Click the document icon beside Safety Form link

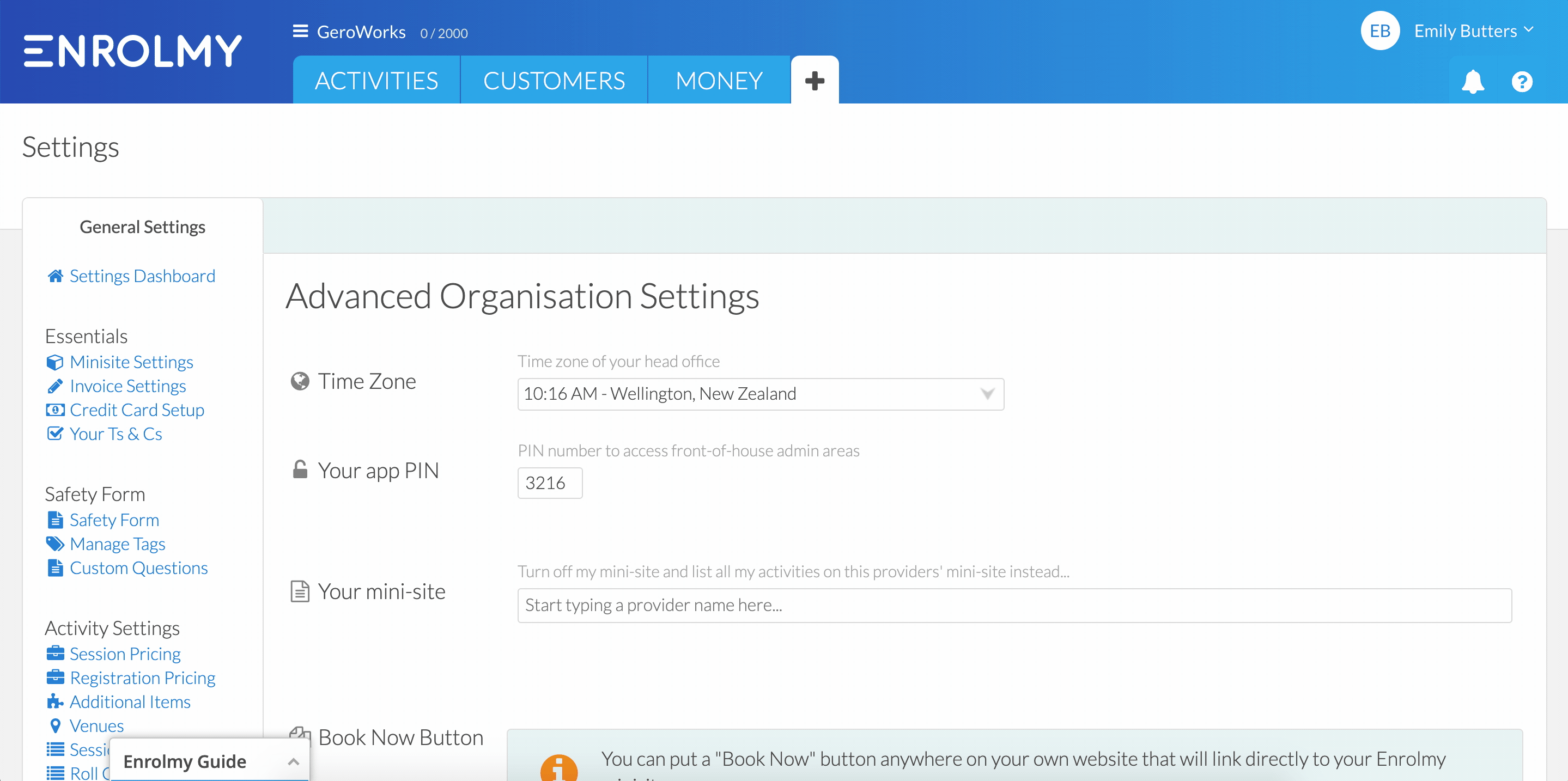click(x=55, y=520)
